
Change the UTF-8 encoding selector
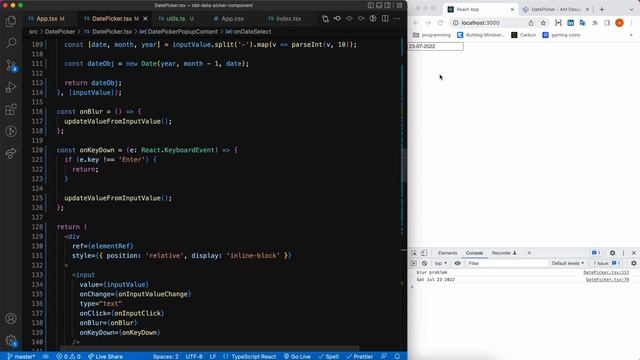click(194, 356)
